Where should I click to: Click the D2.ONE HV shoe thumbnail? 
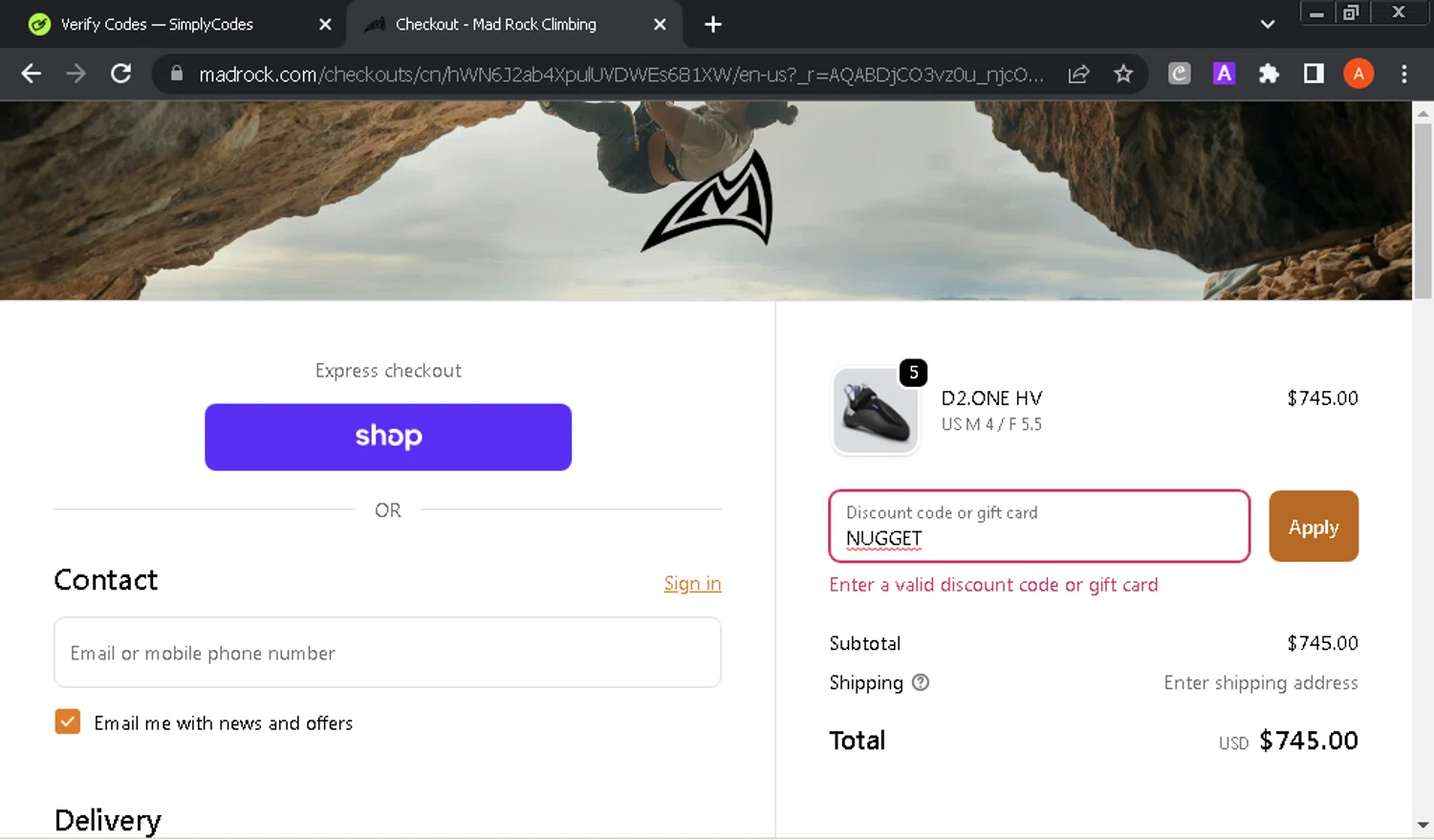(876, 411)
